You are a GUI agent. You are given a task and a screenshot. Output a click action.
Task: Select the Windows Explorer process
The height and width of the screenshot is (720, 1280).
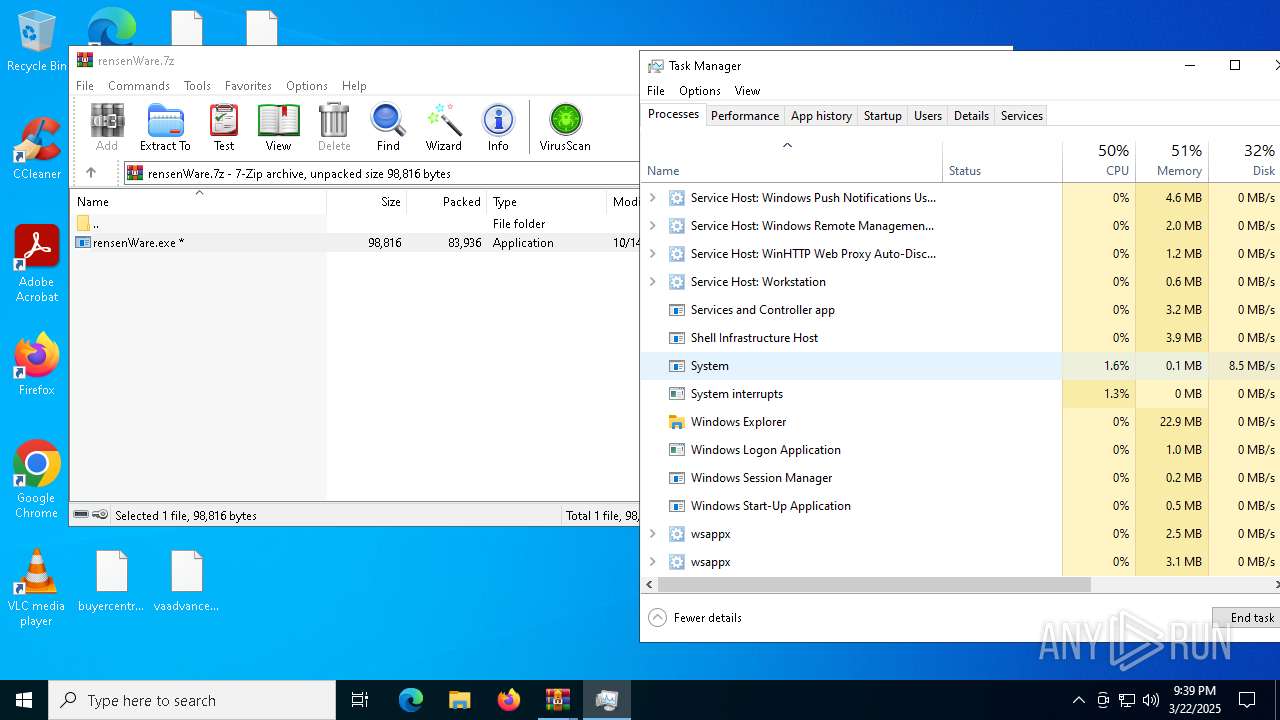(x=960, y=422)
